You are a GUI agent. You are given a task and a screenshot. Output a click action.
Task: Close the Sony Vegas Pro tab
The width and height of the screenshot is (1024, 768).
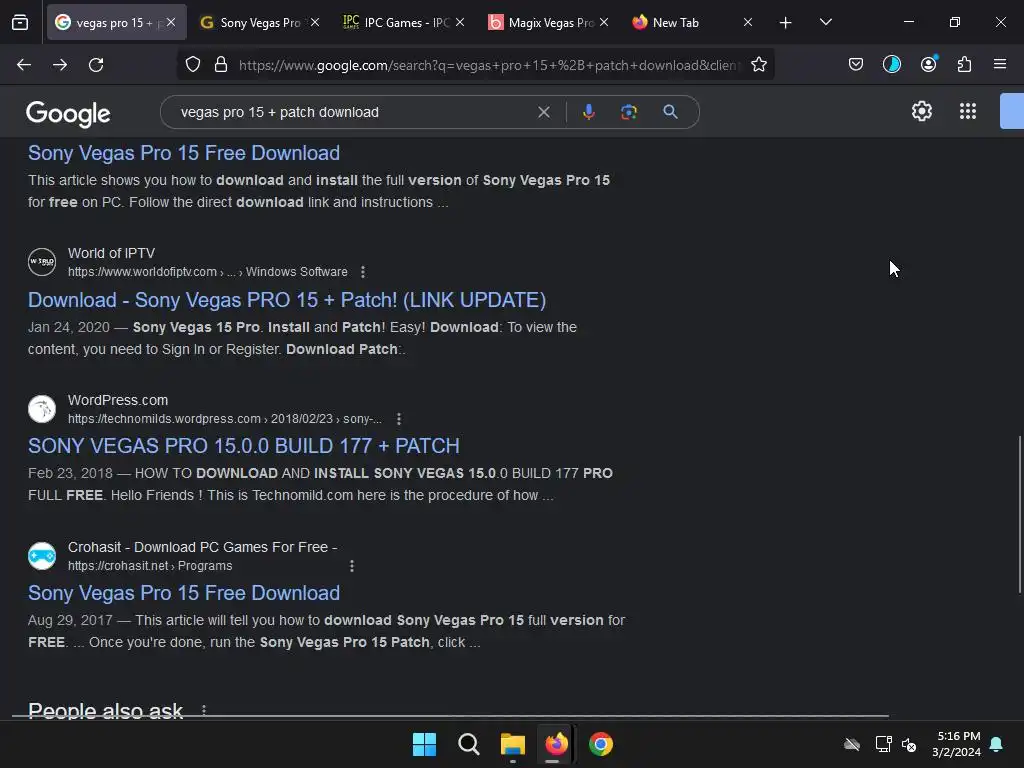click(x=315, y=22)
